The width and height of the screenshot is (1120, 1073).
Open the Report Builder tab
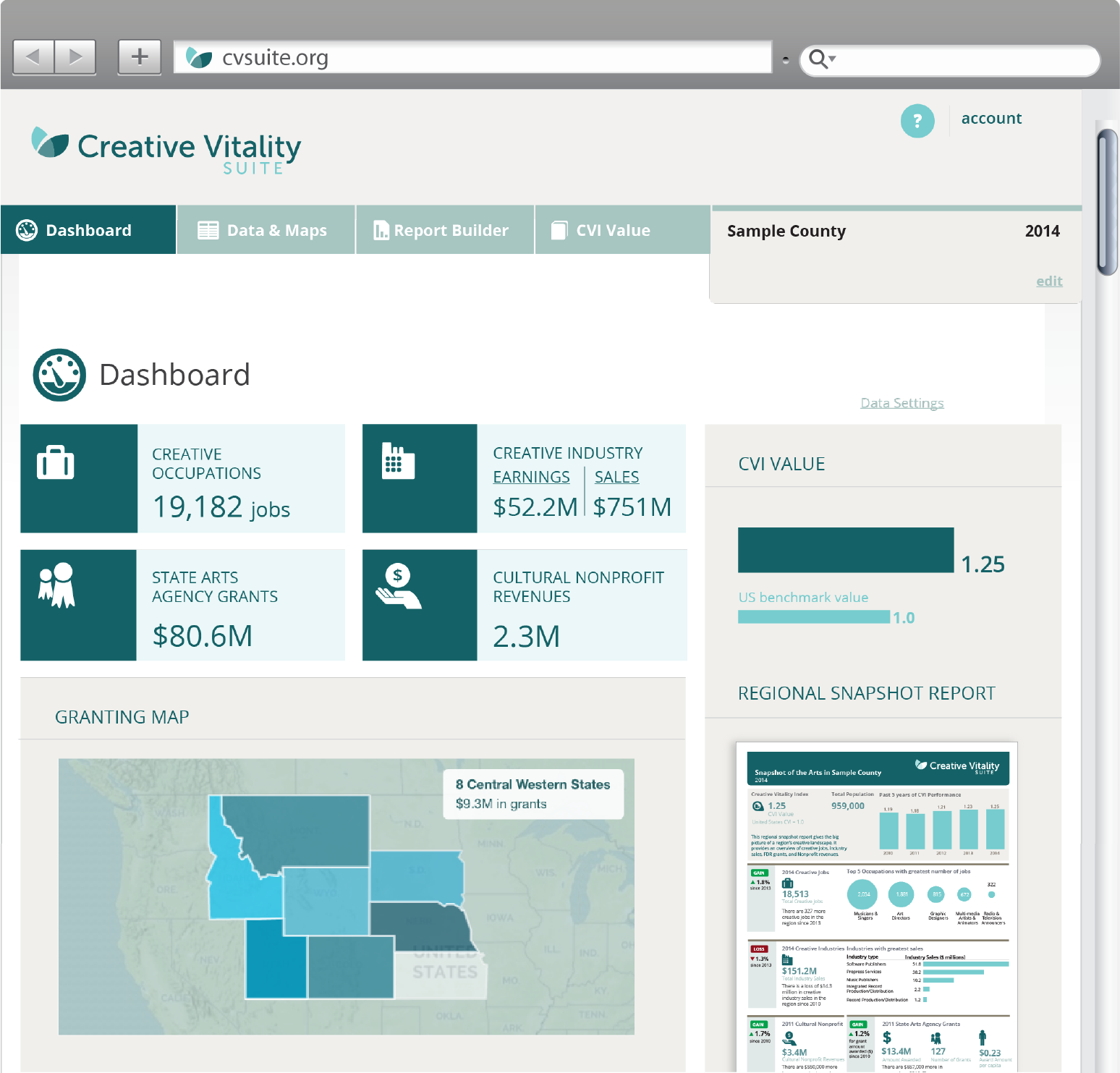(445, 230)
